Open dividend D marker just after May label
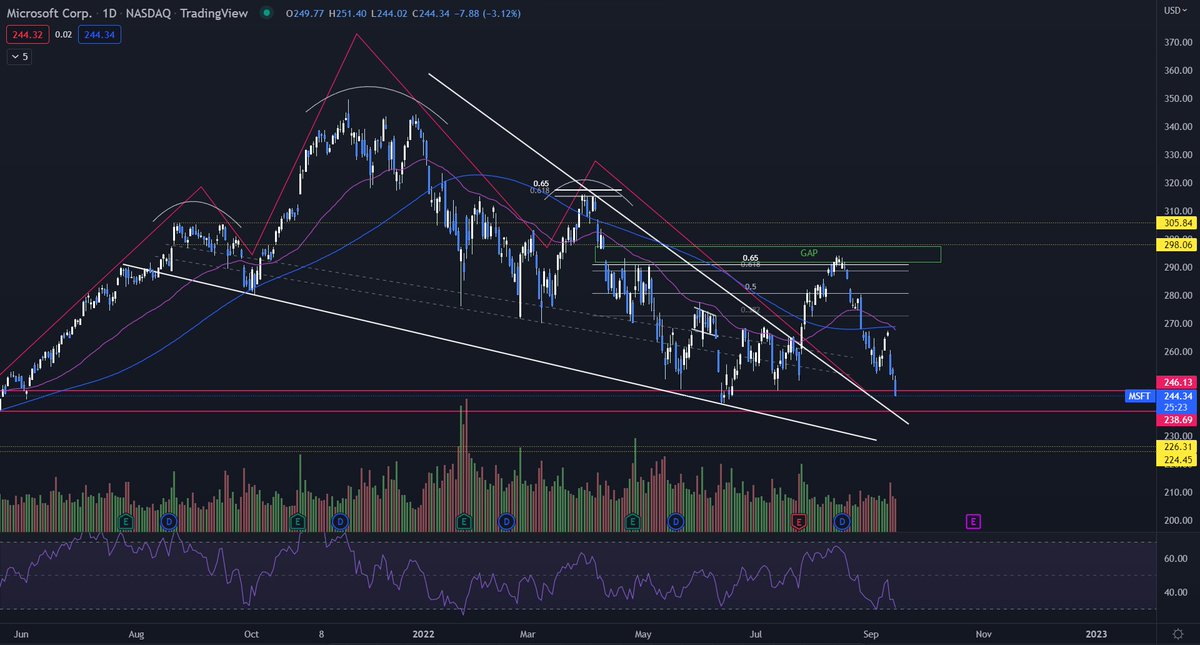Viewport: 1200px width, 645px height. pyautogui.click(x=676, y=521)
